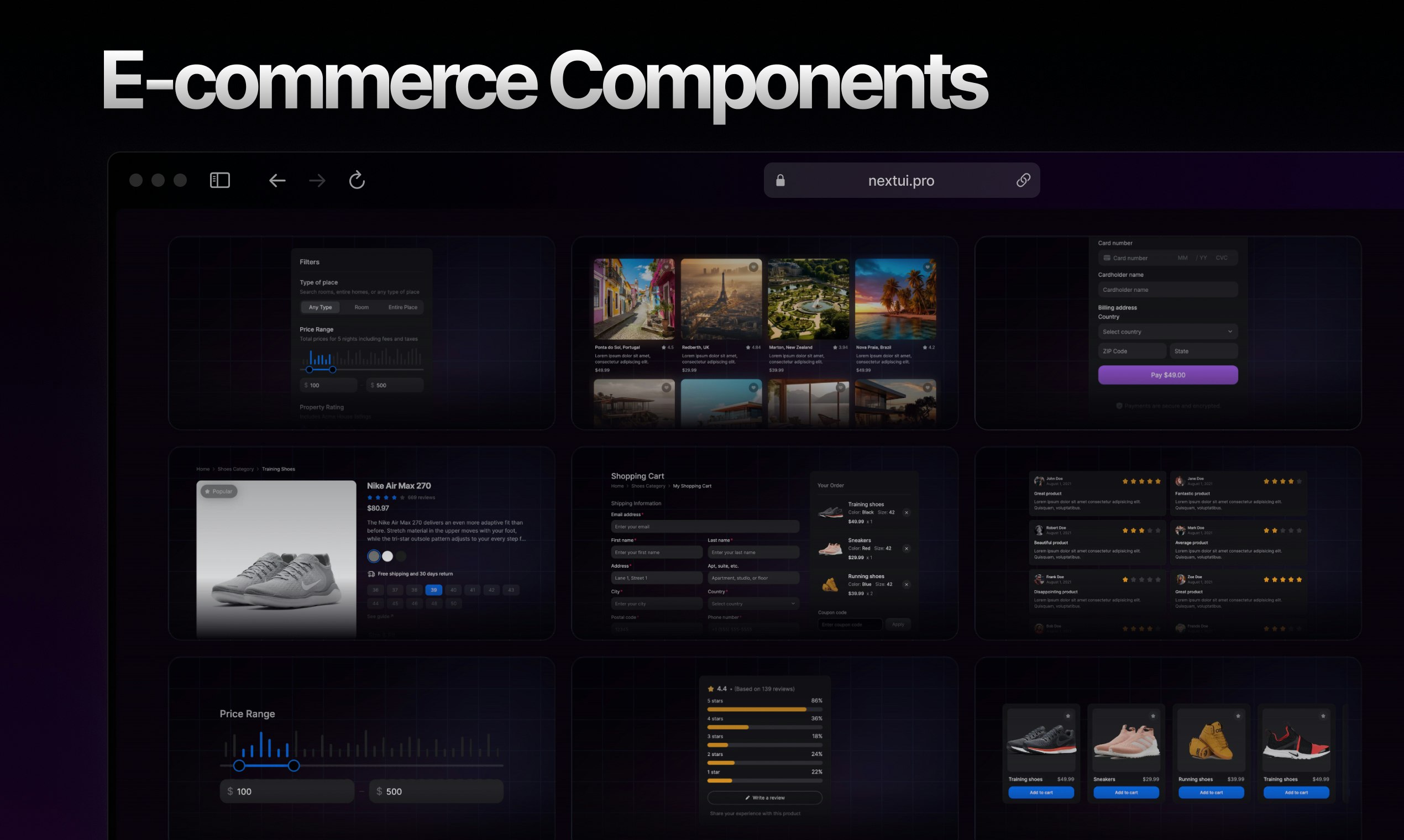Image resolution: width=1404 pixels, height=840 pixels.
Task: Favorite the Running shoes product card
Action: click(x=1238, y=716)
